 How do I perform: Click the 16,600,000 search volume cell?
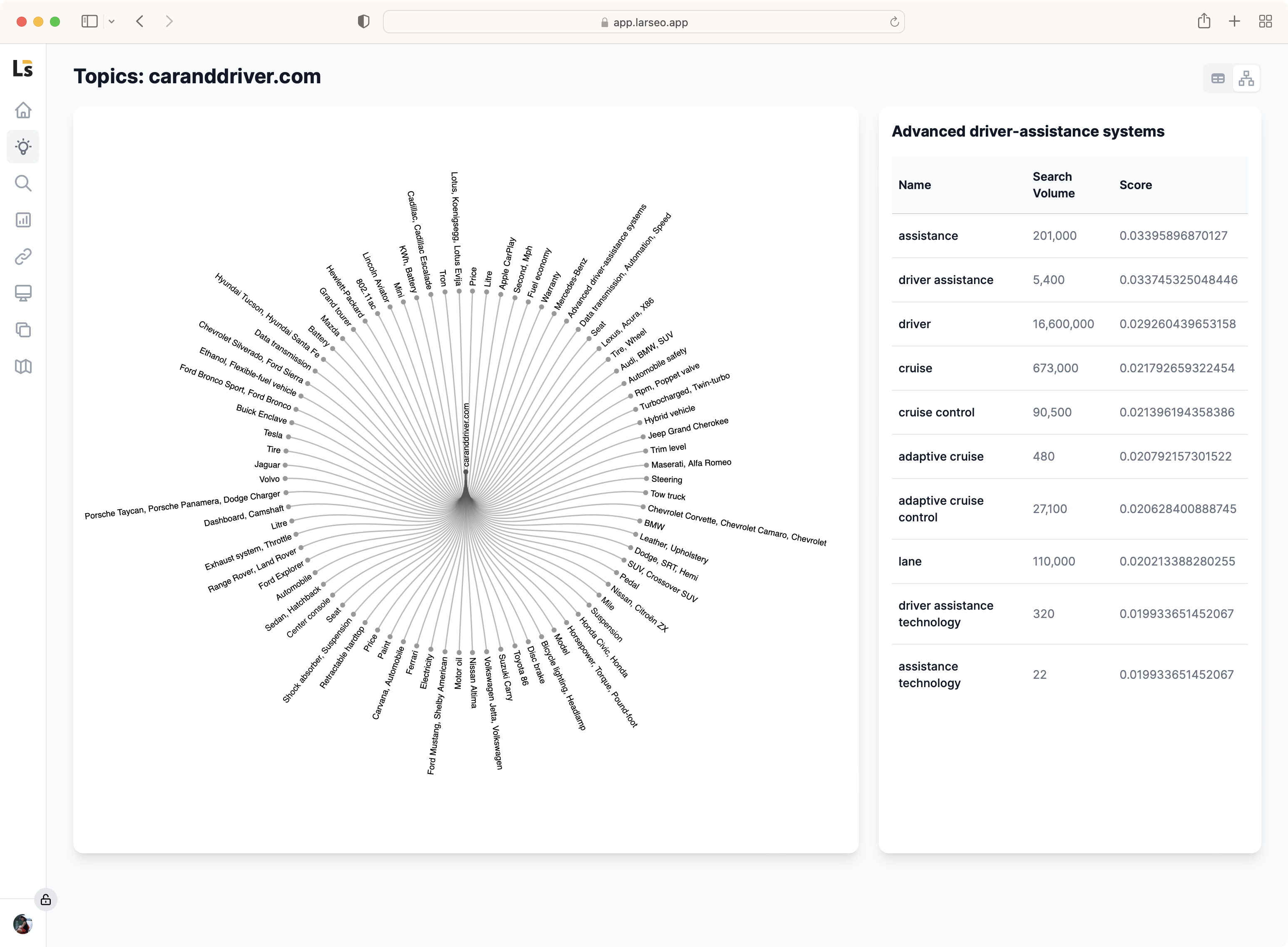click(1063, 324)
